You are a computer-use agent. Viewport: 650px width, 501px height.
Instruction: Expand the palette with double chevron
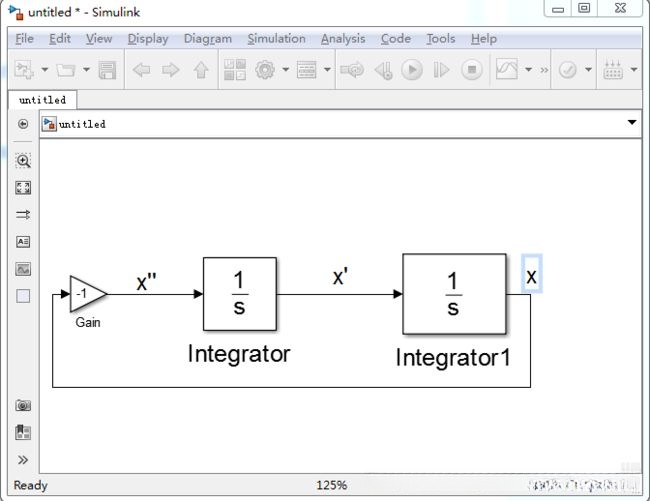pos(23,460)
